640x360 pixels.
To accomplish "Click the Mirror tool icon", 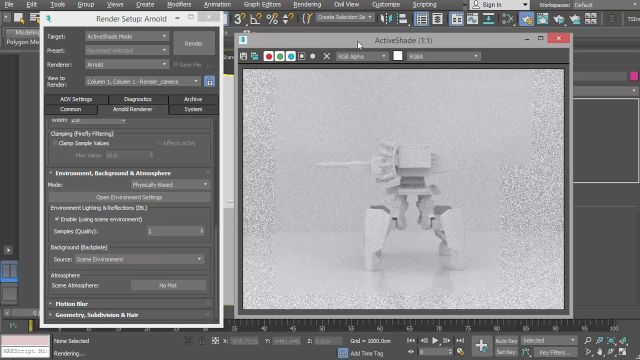I will [386, 18].
